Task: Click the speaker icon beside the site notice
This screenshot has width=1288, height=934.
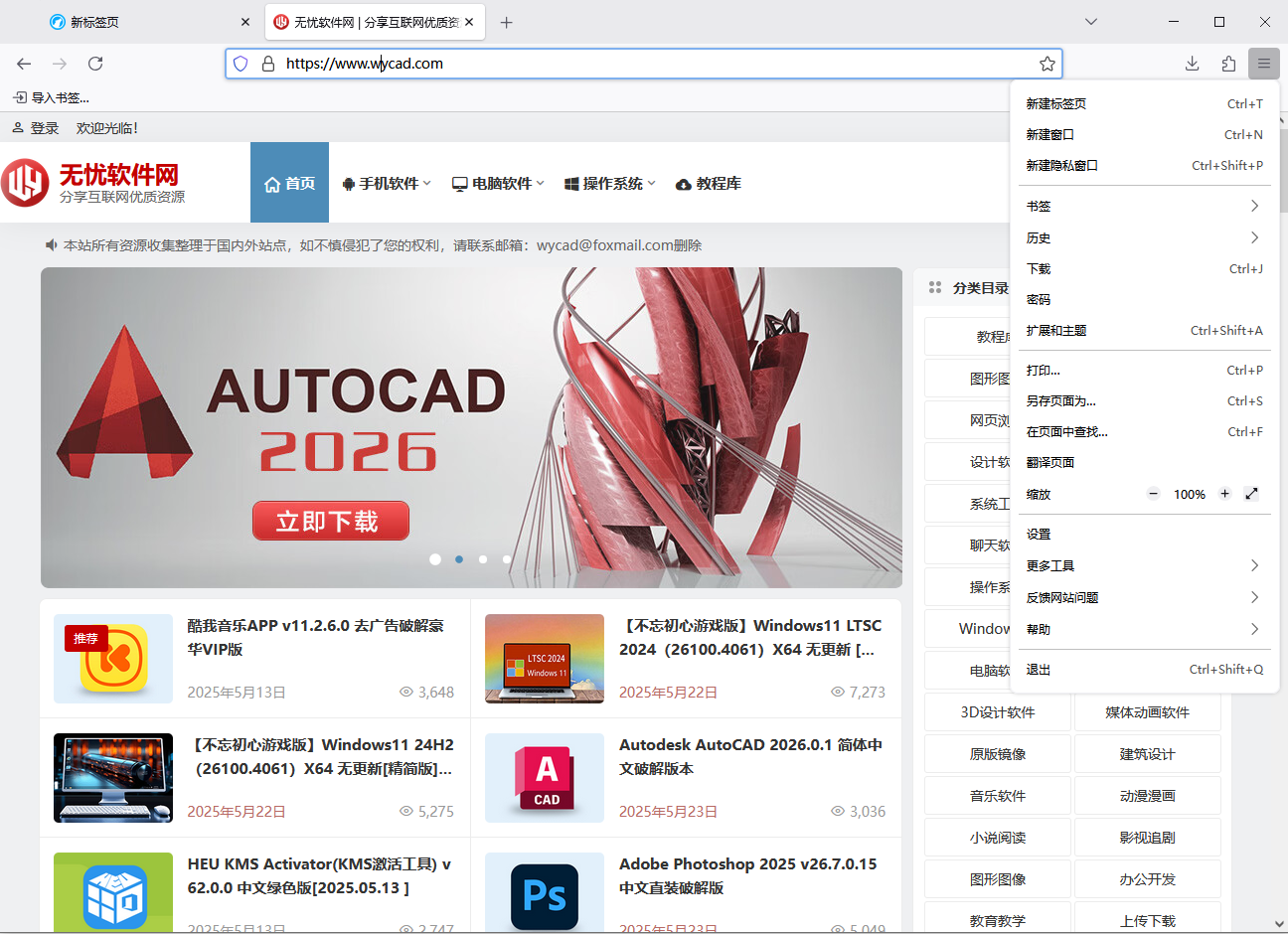Action: [51, 243]
